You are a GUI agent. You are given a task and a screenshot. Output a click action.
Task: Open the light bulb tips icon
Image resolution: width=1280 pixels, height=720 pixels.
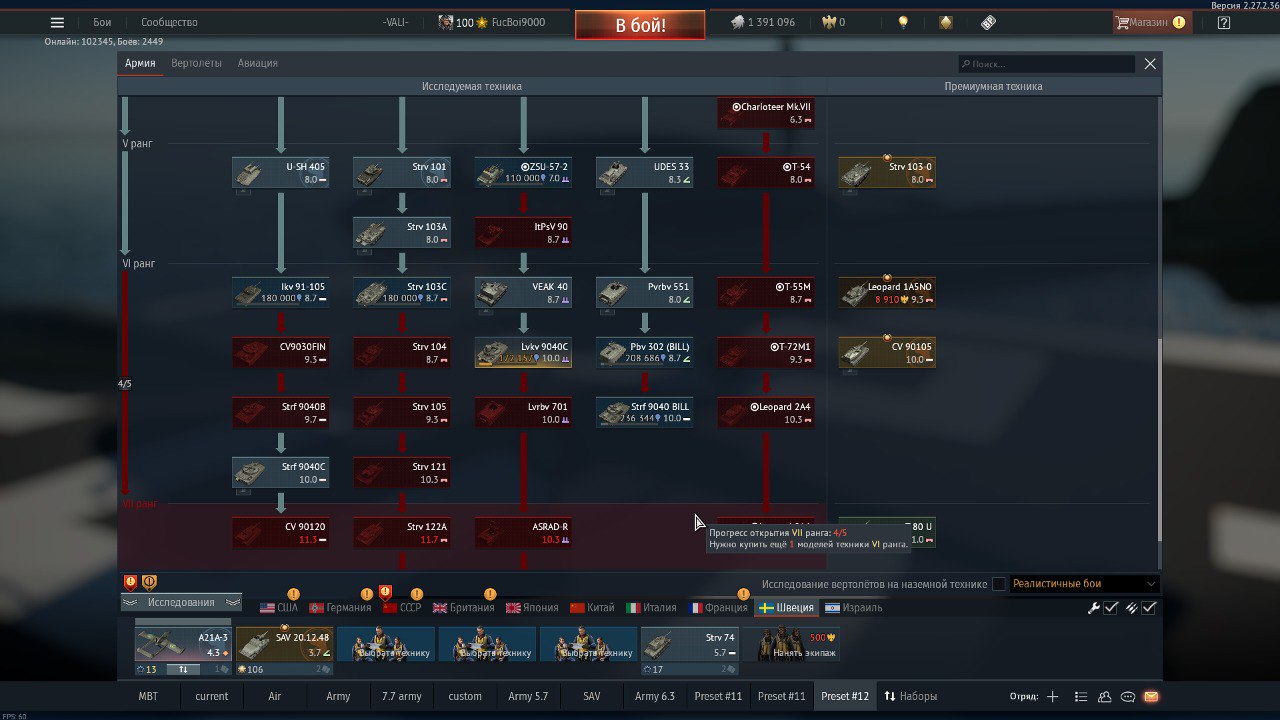pyautogui.click(x=903, y=22)
